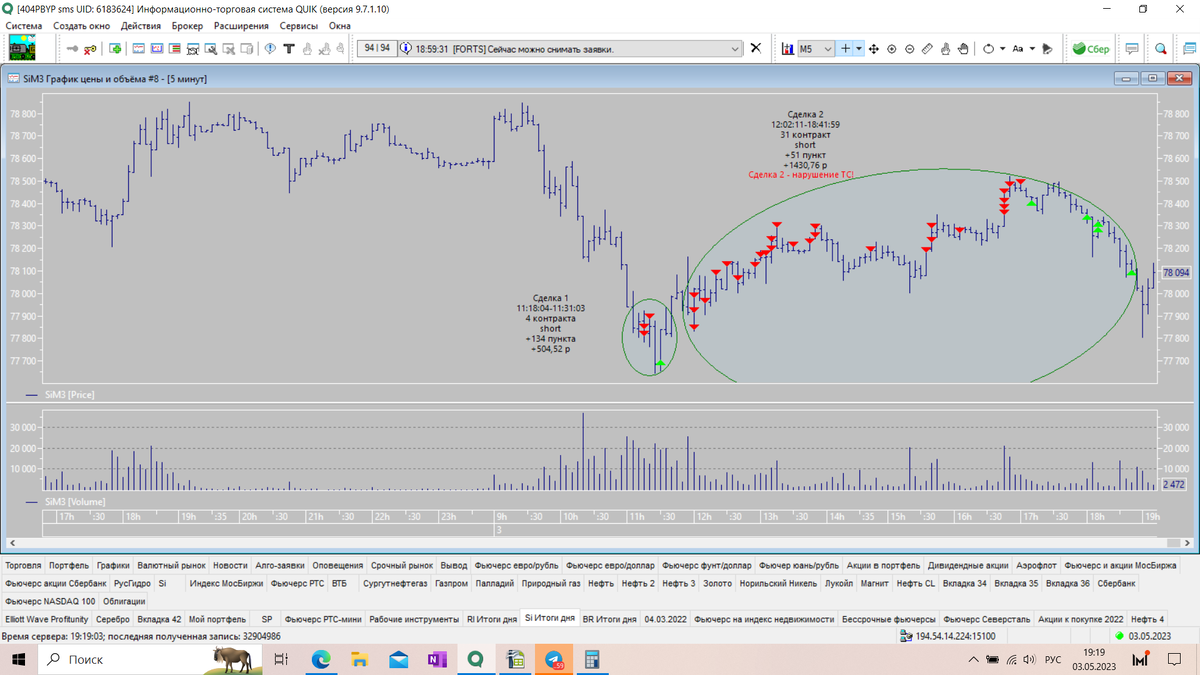This screenshot has width=1200, height=675.
Task: Expand the crosshair cursor options arrow
Action: (859, 48)
